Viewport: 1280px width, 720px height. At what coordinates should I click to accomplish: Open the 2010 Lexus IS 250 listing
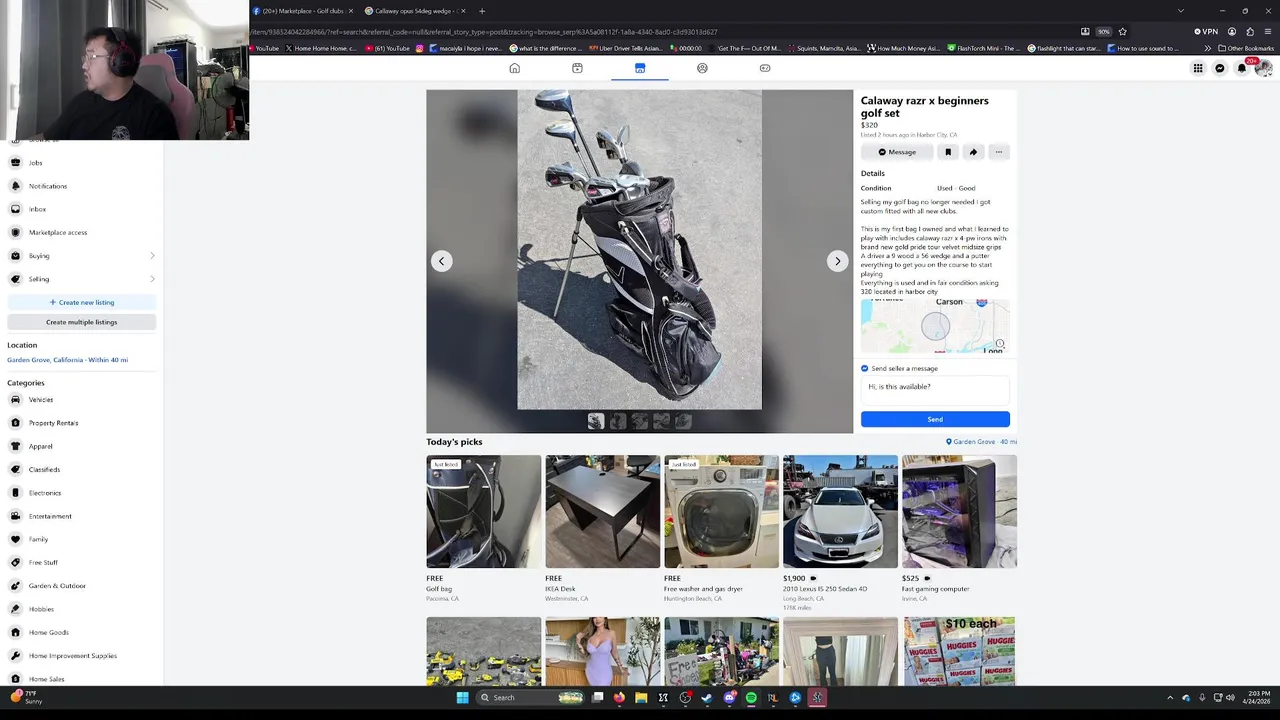840,532
